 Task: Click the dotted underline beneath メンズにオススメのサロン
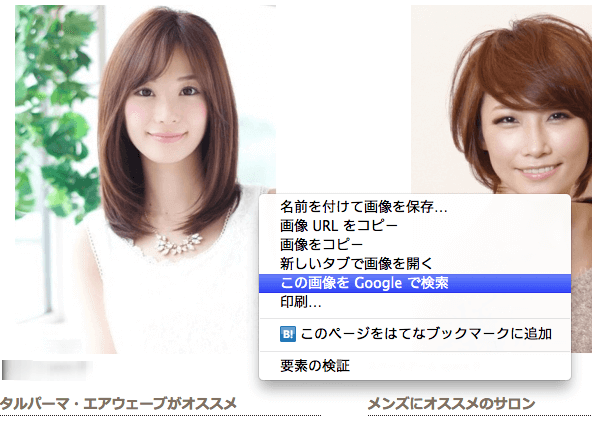(x=479, y=415)
